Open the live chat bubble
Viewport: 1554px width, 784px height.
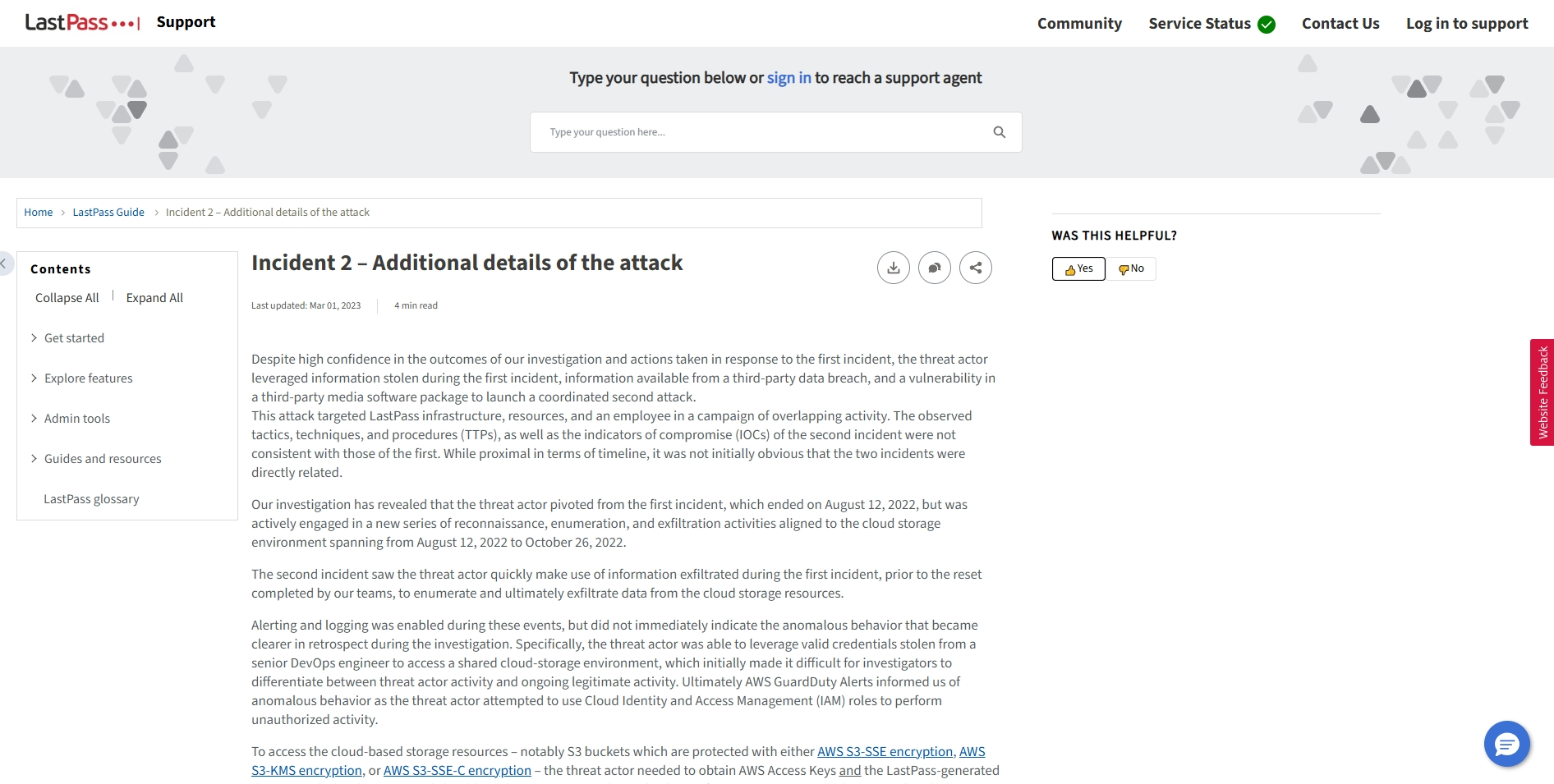click(x=1507, y=744)
